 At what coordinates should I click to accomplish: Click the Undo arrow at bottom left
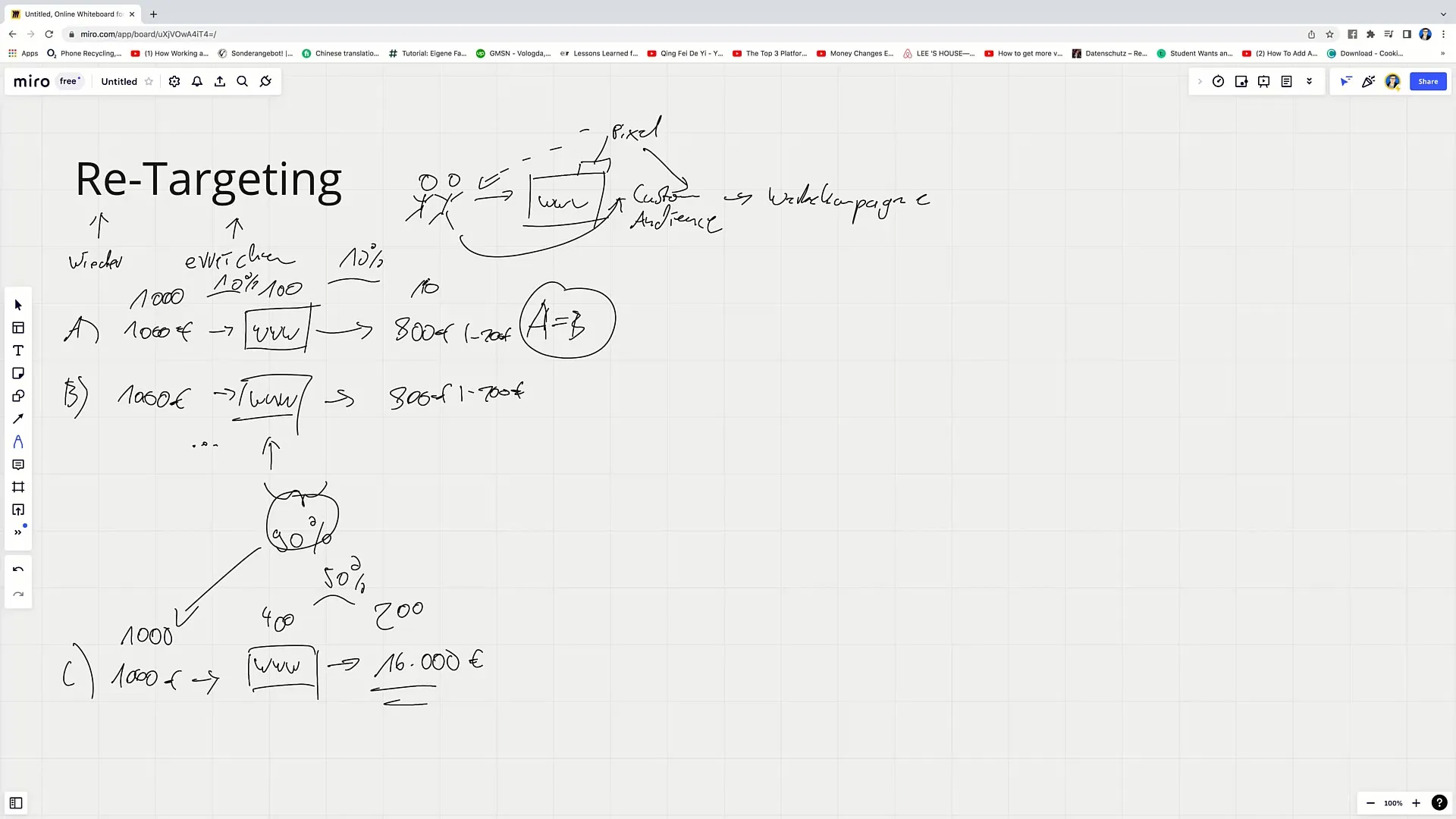18,569
